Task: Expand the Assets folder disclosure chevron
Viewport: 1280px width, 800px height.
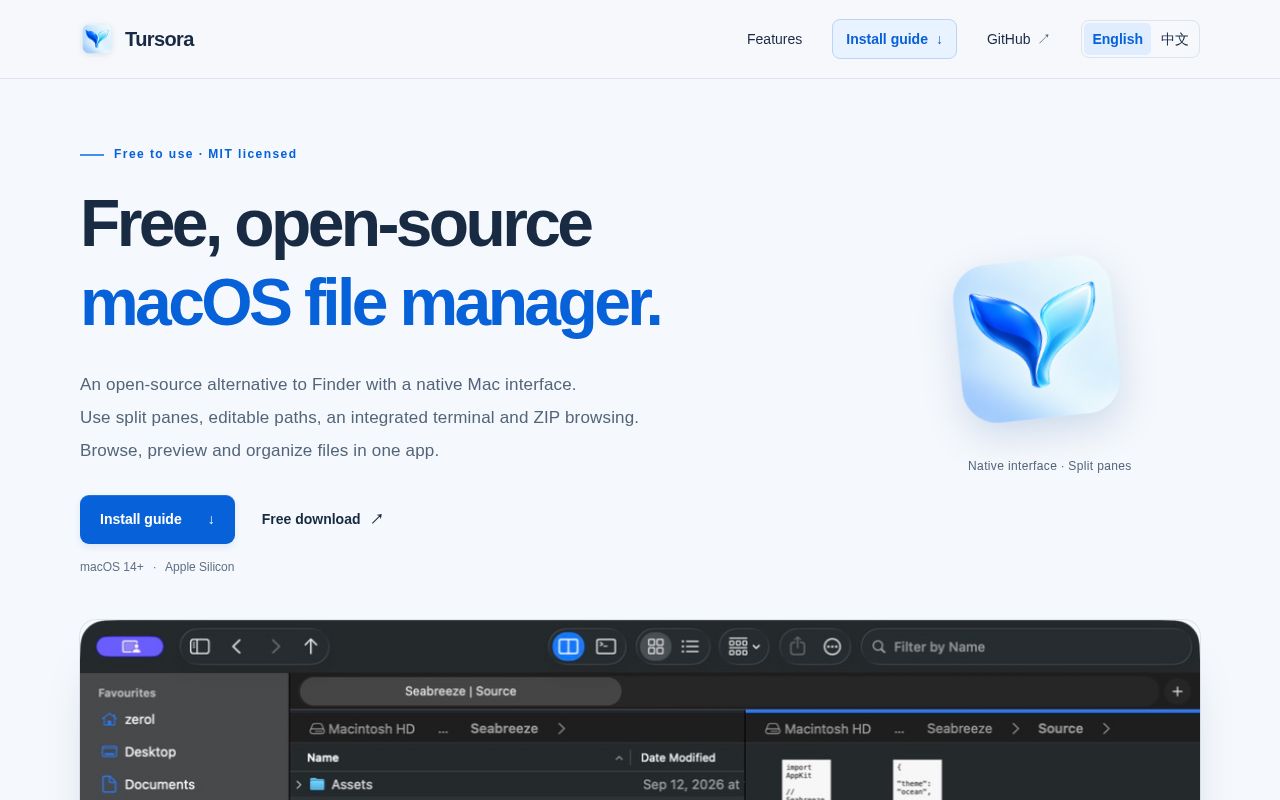Action: (299, 784)
